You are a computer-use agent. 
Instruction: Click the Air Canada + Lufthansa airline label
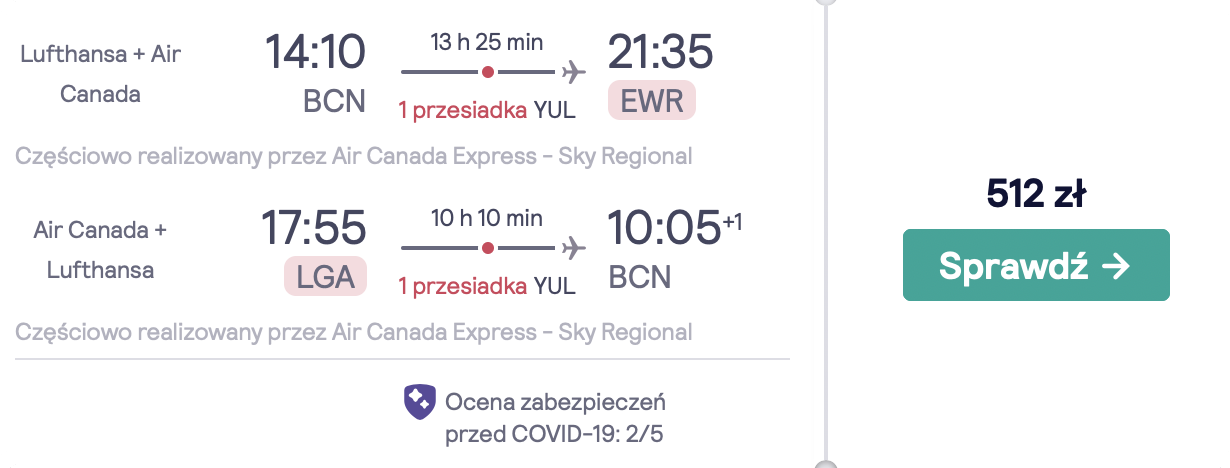pos(100,250)
